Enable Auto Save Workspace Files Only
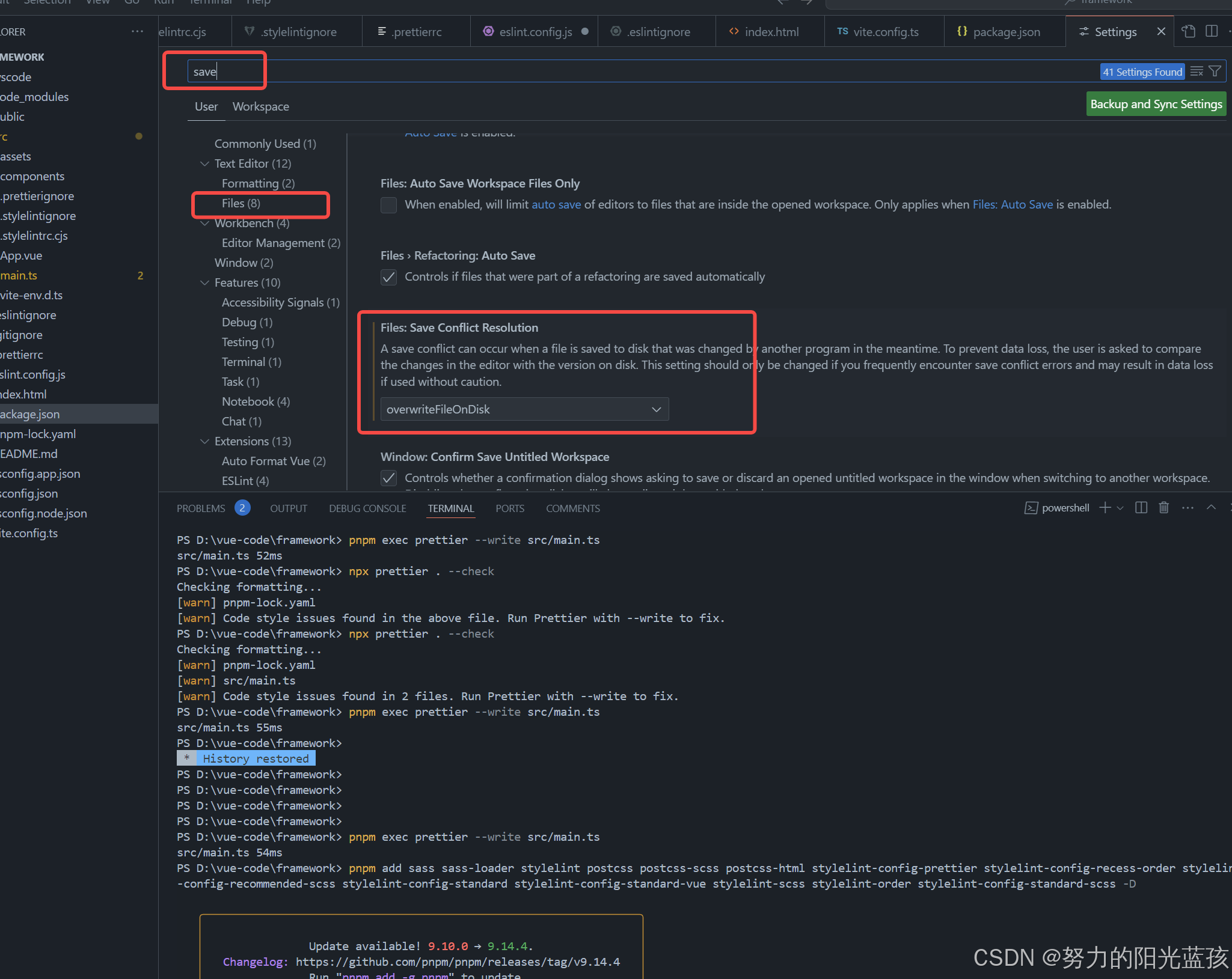 coord(388,205)
